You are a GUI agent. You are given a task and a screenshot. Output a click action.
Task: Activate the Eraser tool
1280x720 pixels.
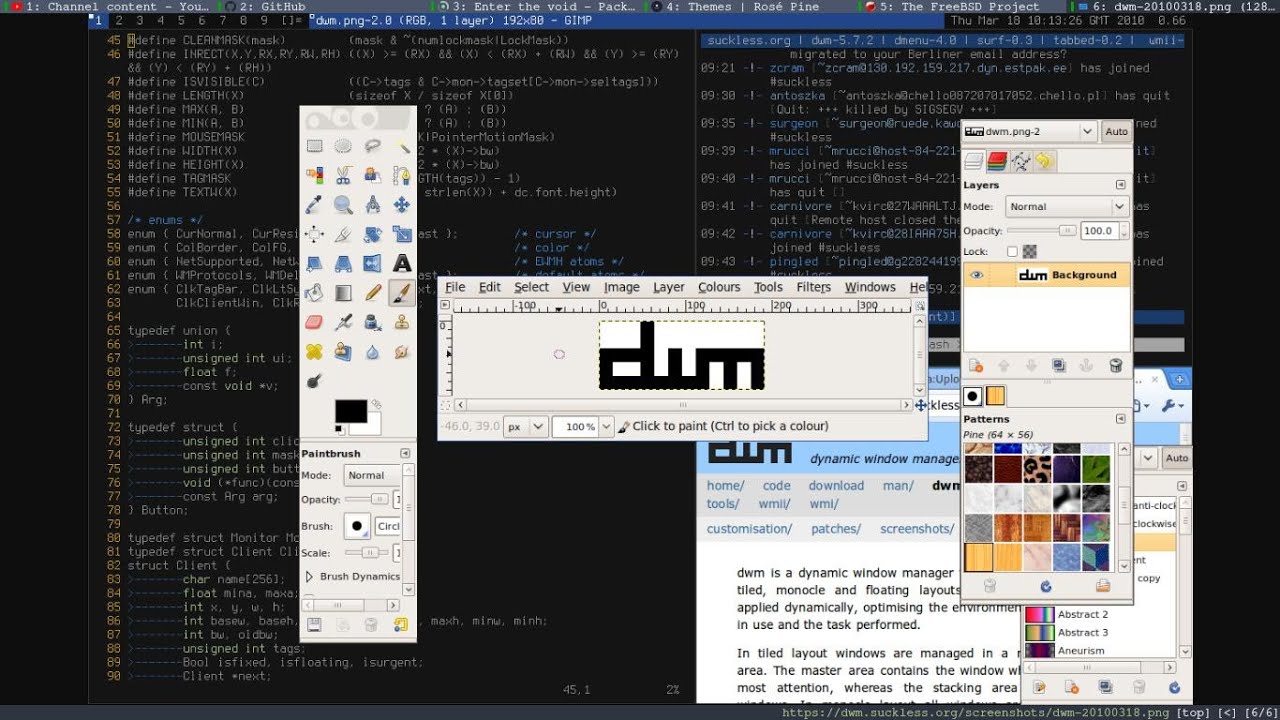[x=314, y=322]
